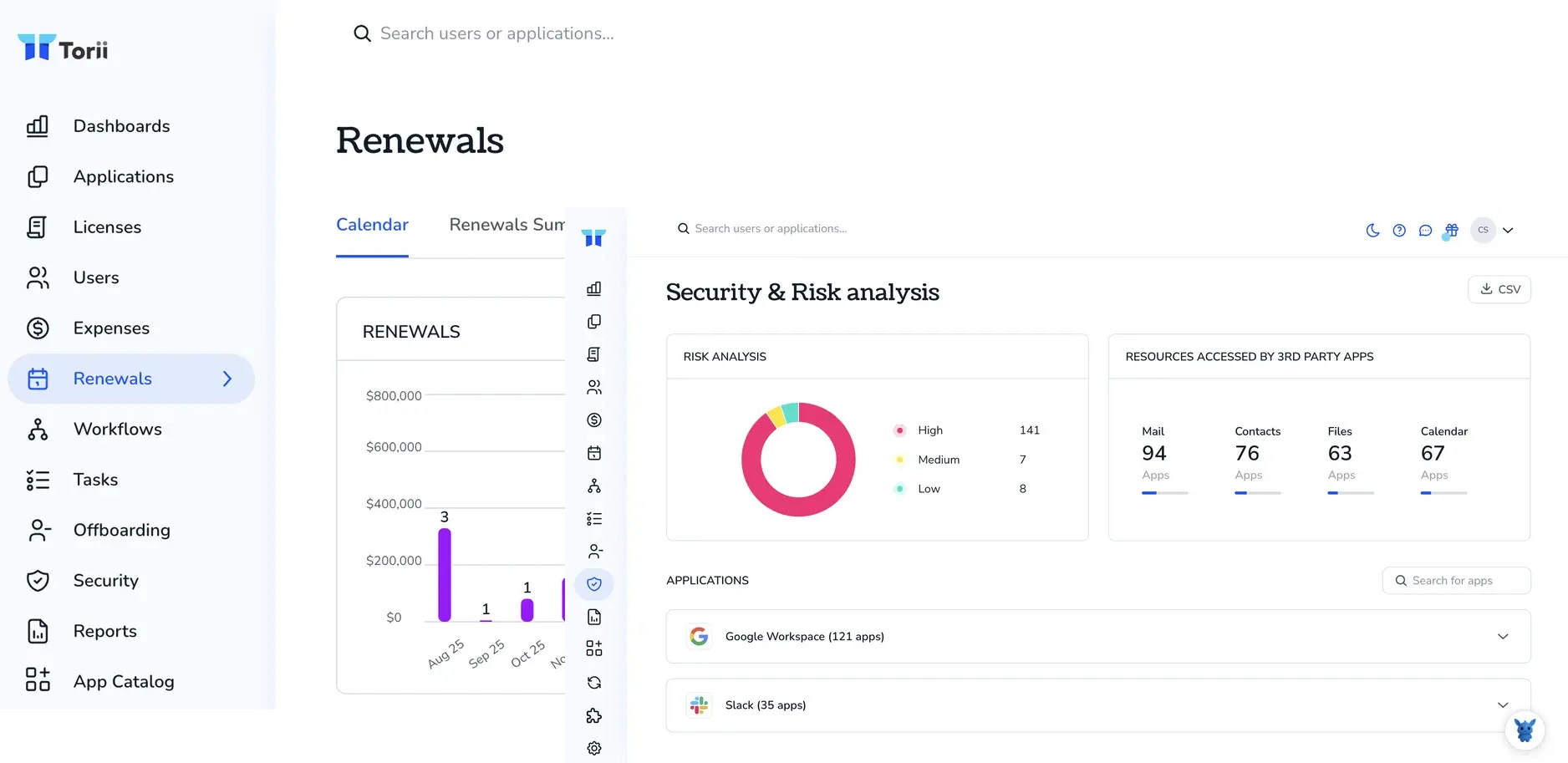Toggle the Low risk legend item
This screenshot has width=1568, height=763.
pos(928,489)
